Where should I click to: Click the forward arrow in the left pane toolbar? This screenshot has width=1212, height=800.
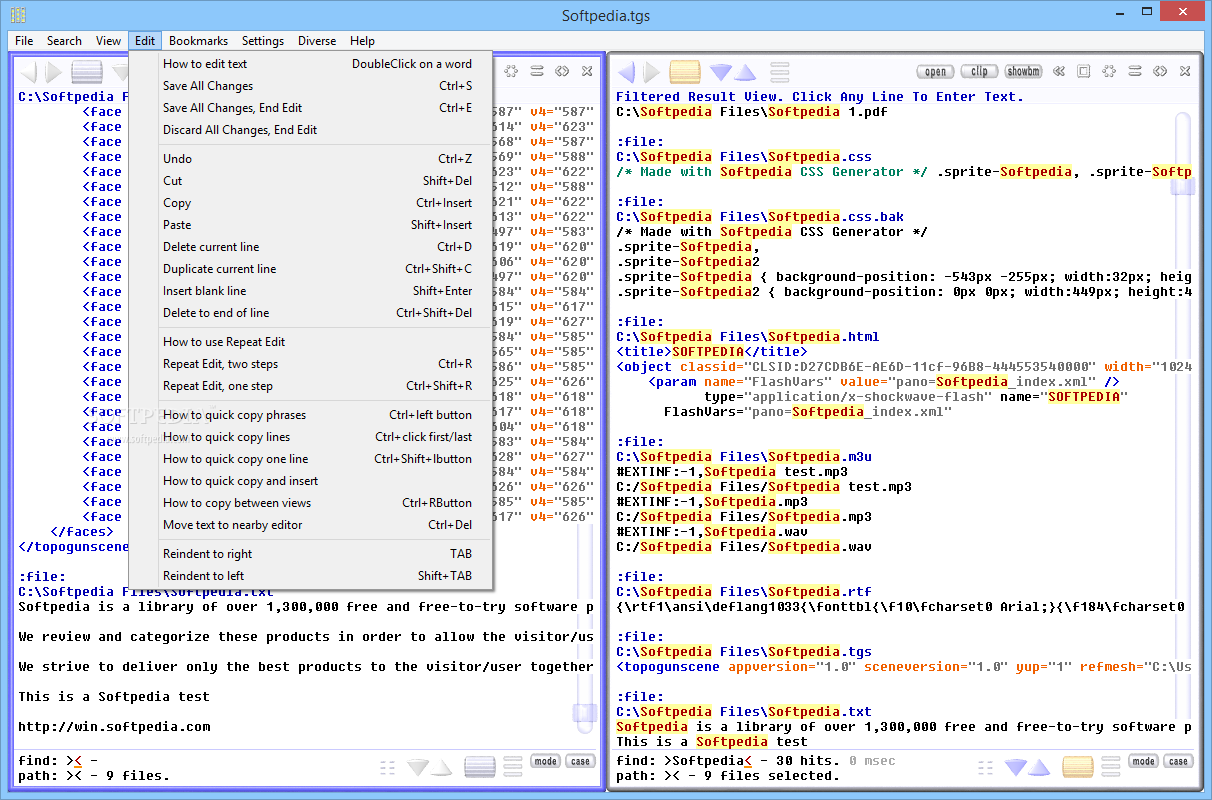click(54, 72)
